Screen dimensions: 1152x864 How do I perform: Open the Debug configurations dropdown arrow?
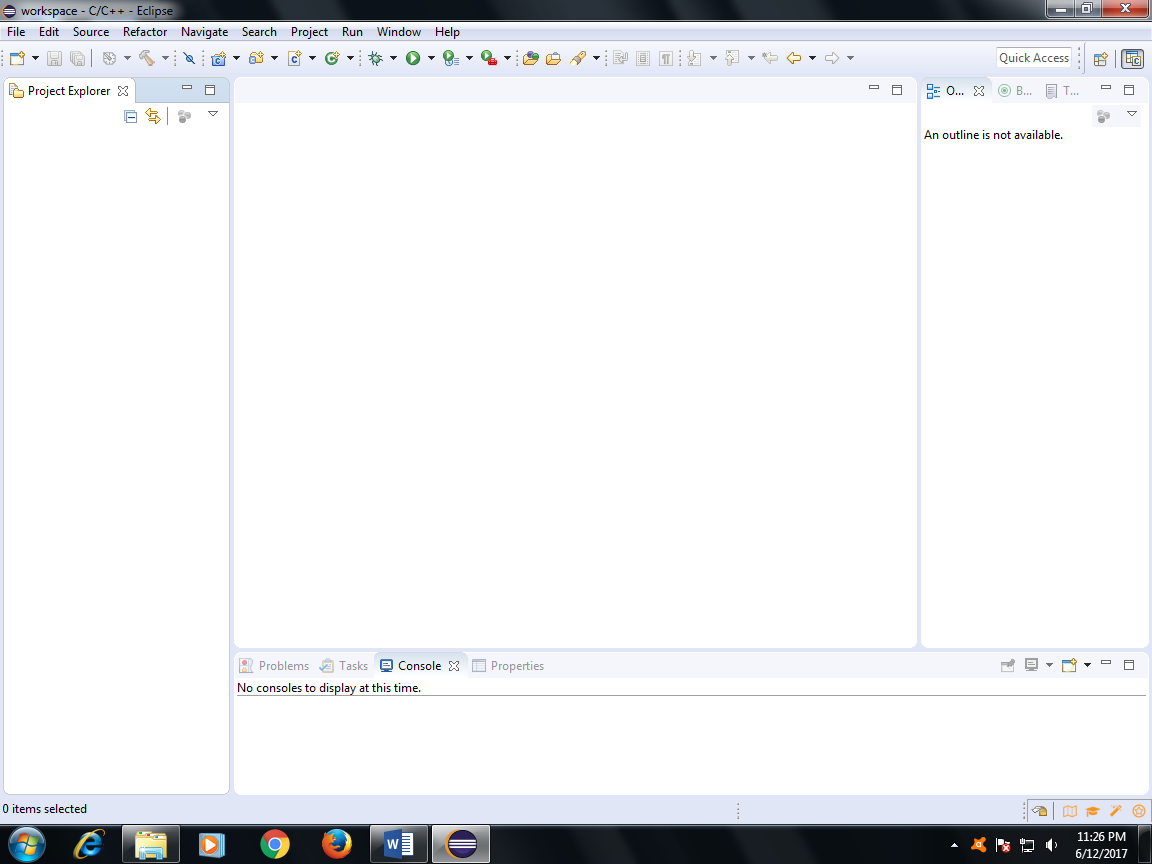[395, 57]
